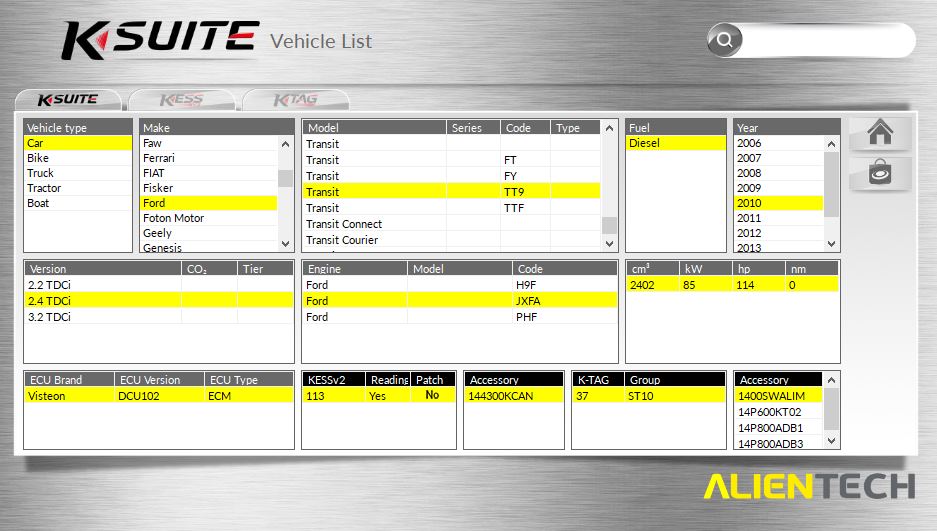The height and width of the screenshot is (531, 937).
Task: Switch to the KTAG tab
Action: tap(295, 100)
